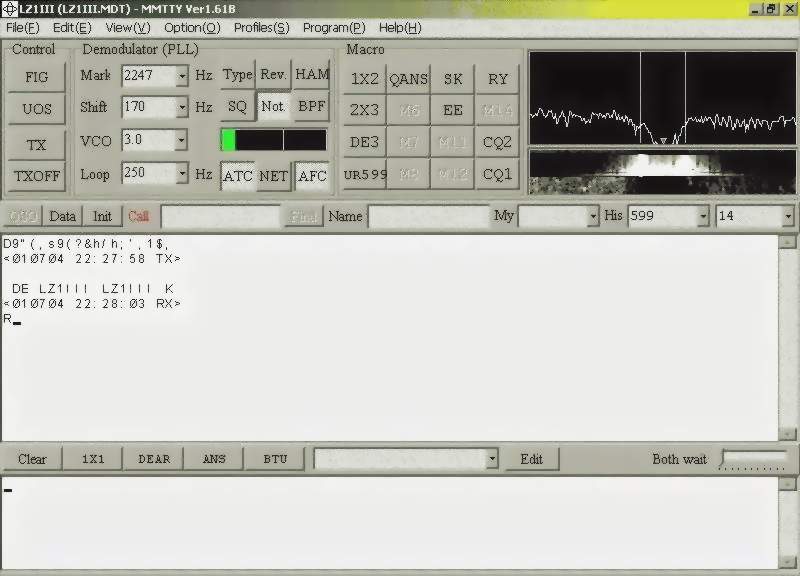
Task: Click the HAM default button
Action: point(312,75)
